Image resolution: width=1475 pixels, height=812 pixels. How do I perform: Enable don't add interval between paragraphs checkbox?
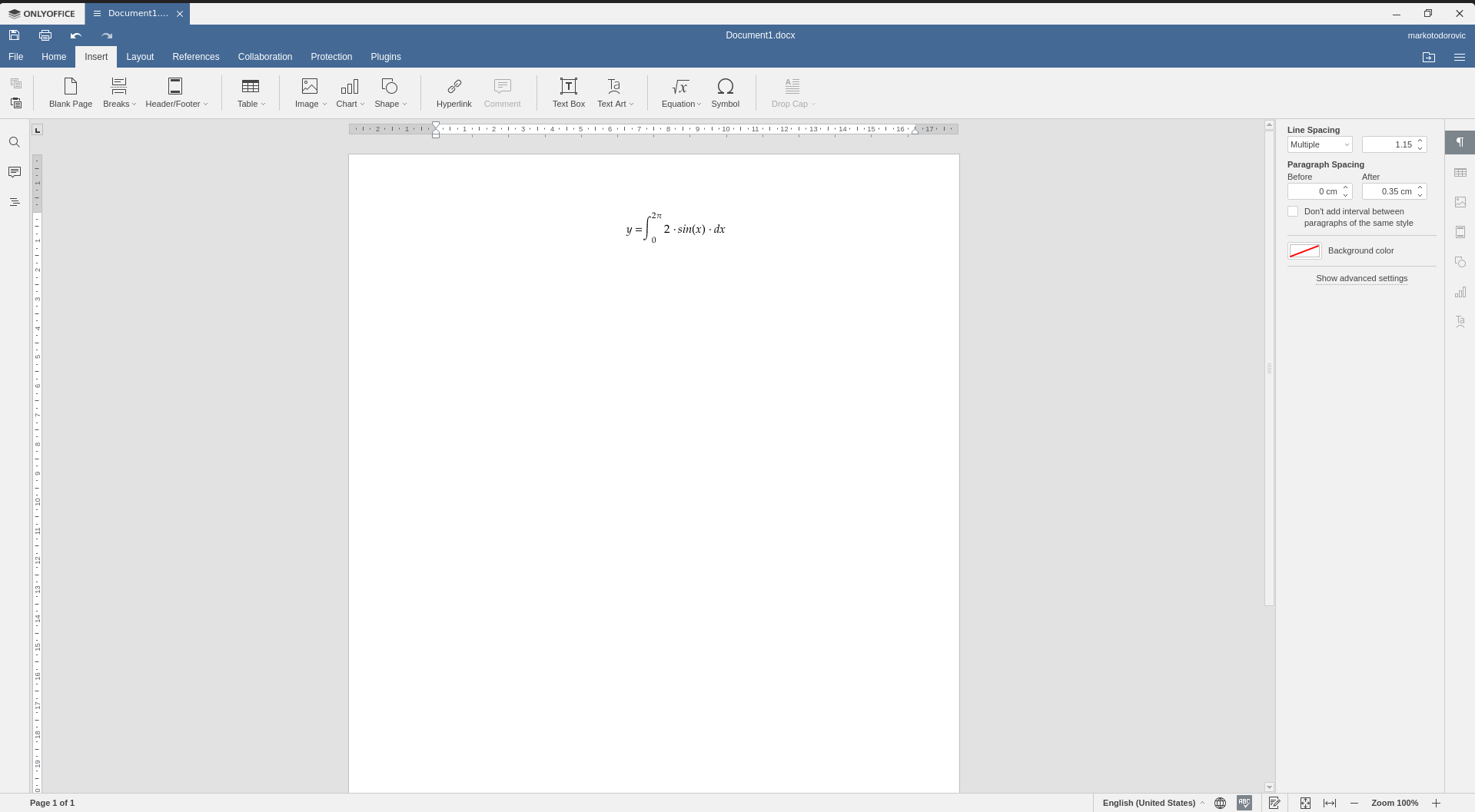1293,211
